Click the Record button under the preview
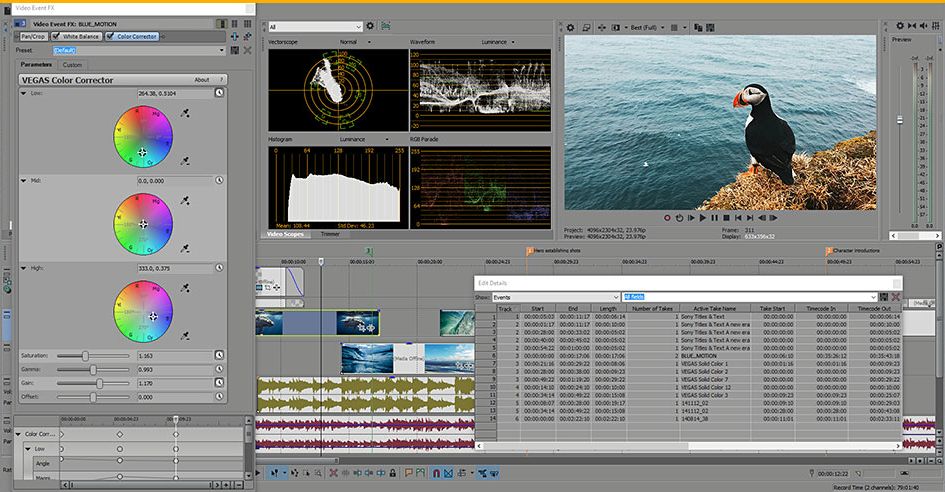 click(x=666, y=217)
